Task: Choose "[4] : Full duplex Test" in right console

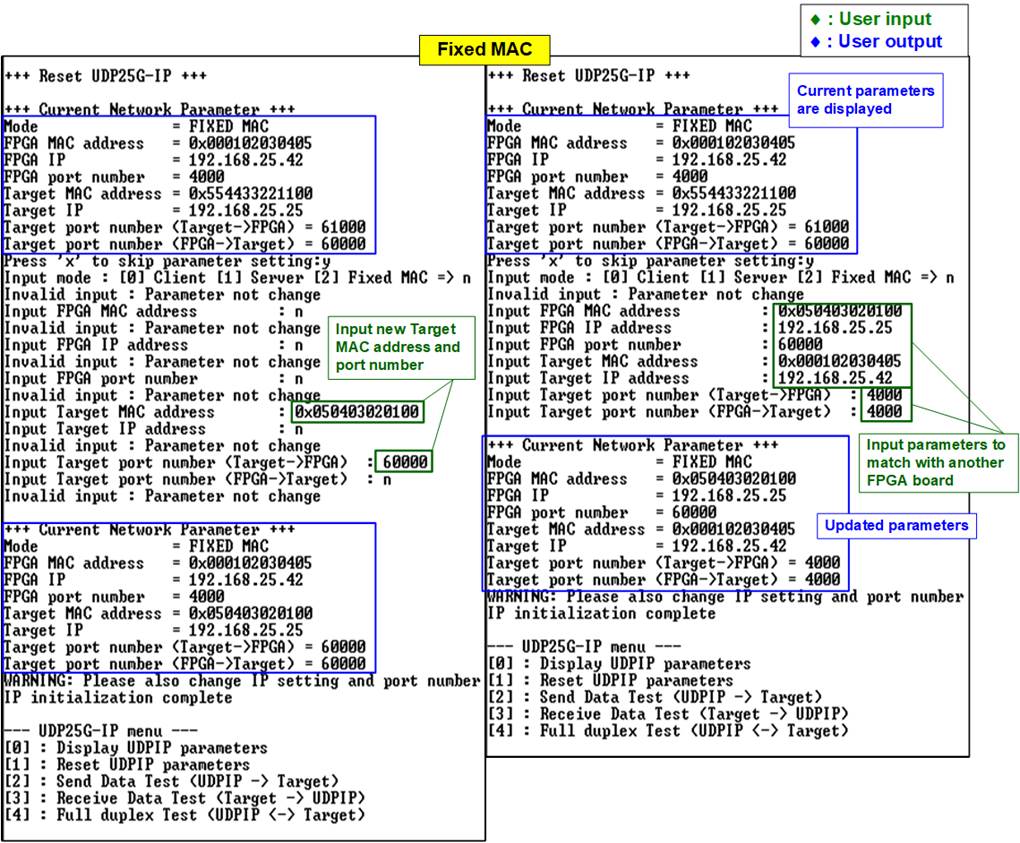Action: pos(668,732)
